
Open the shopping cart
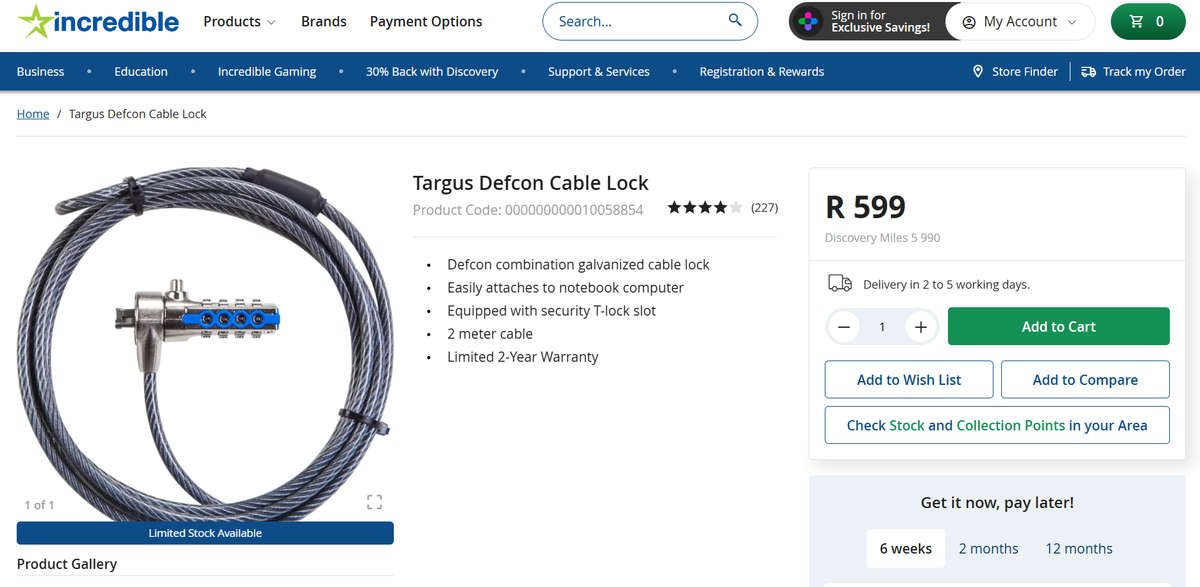(x=1147, y=20)
